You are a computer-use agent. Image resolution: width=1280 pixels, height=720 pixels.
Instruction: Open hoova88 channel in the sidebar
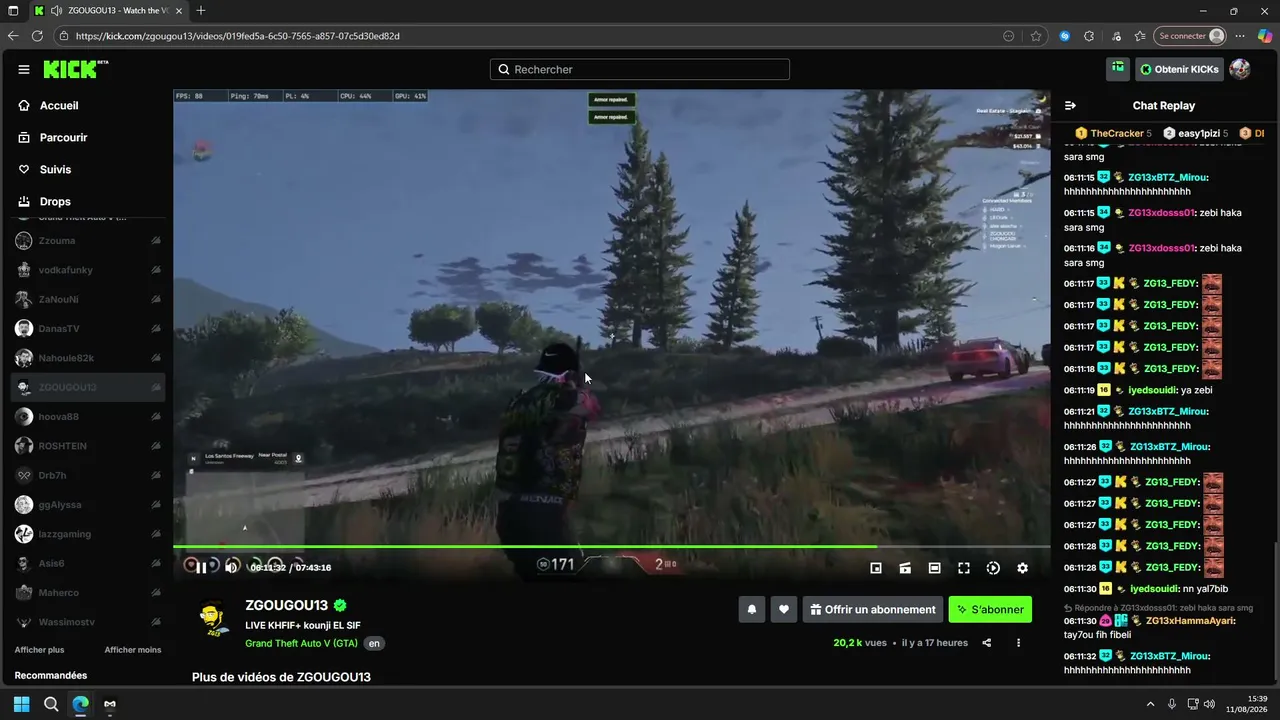[88, 417]
